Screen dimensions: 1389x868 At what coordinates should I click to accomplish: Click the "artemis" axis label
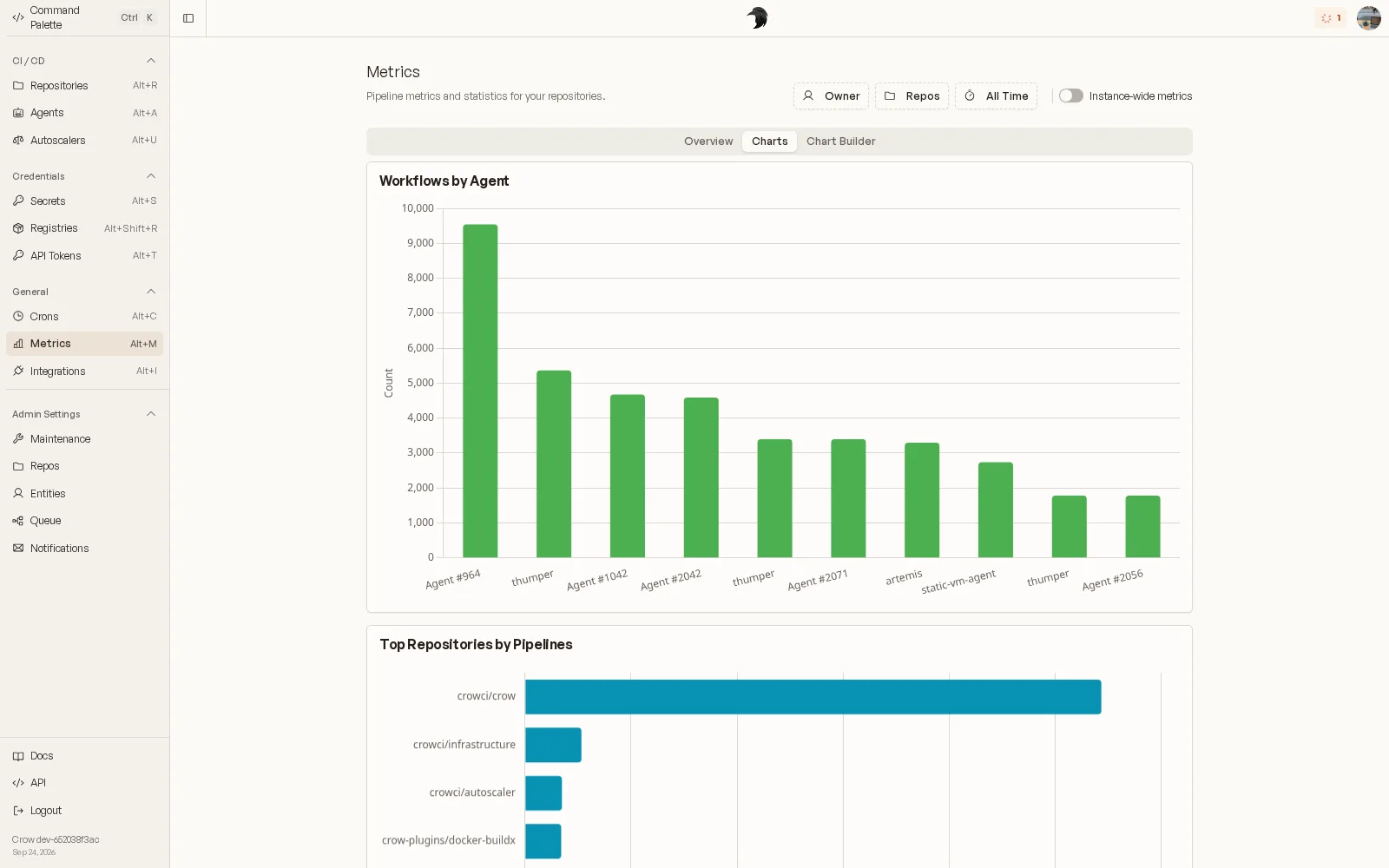click(x=904, y=577)
